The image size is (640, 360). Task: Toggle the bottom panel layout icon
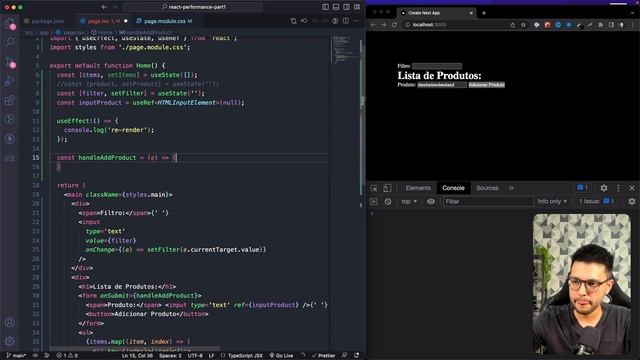tap(336, 7)
